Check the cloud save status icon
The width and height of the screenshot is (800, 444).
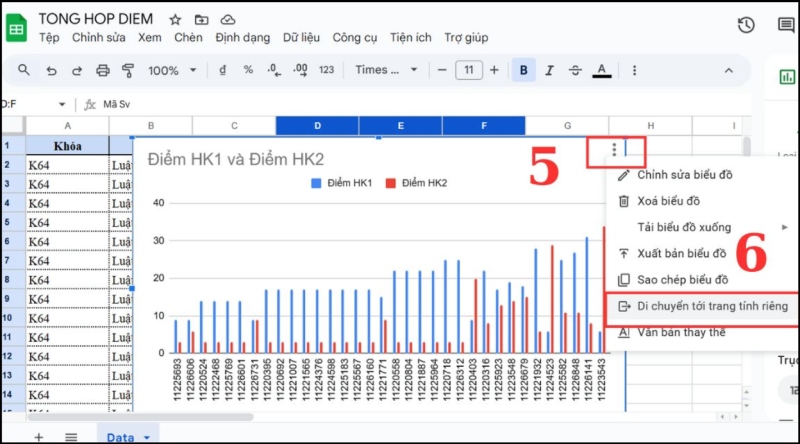tap(228, 20)
